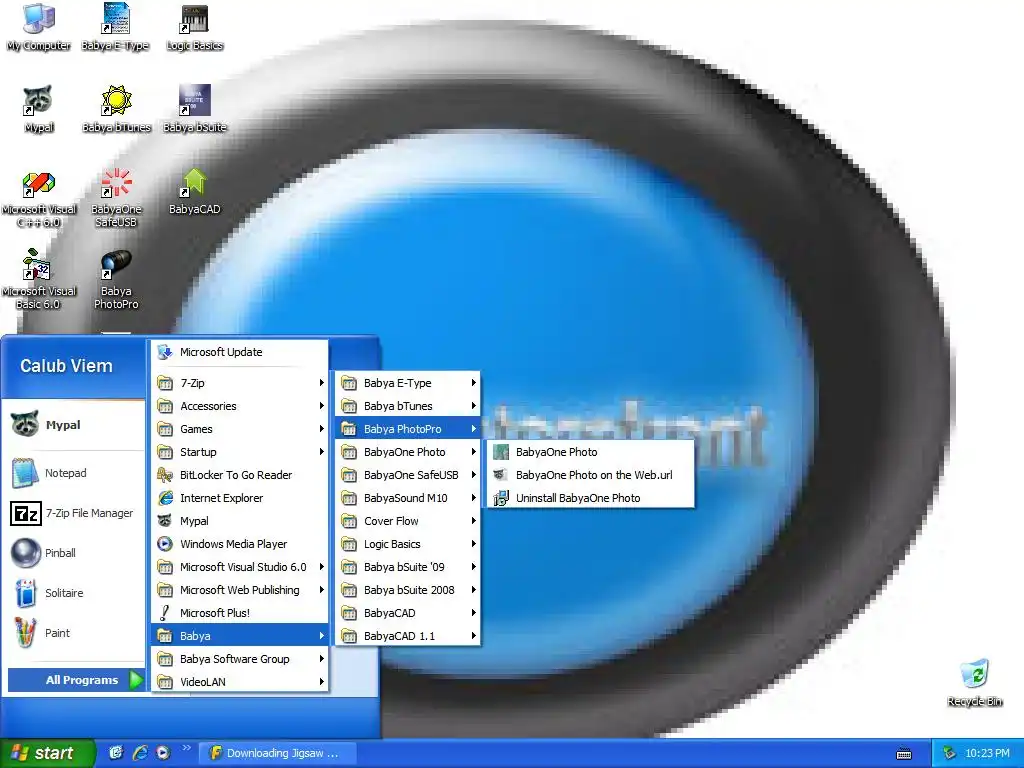The image size is (1024, 768).
Task: Click the keyboard icon in taskbar
Action: (904, 754)
